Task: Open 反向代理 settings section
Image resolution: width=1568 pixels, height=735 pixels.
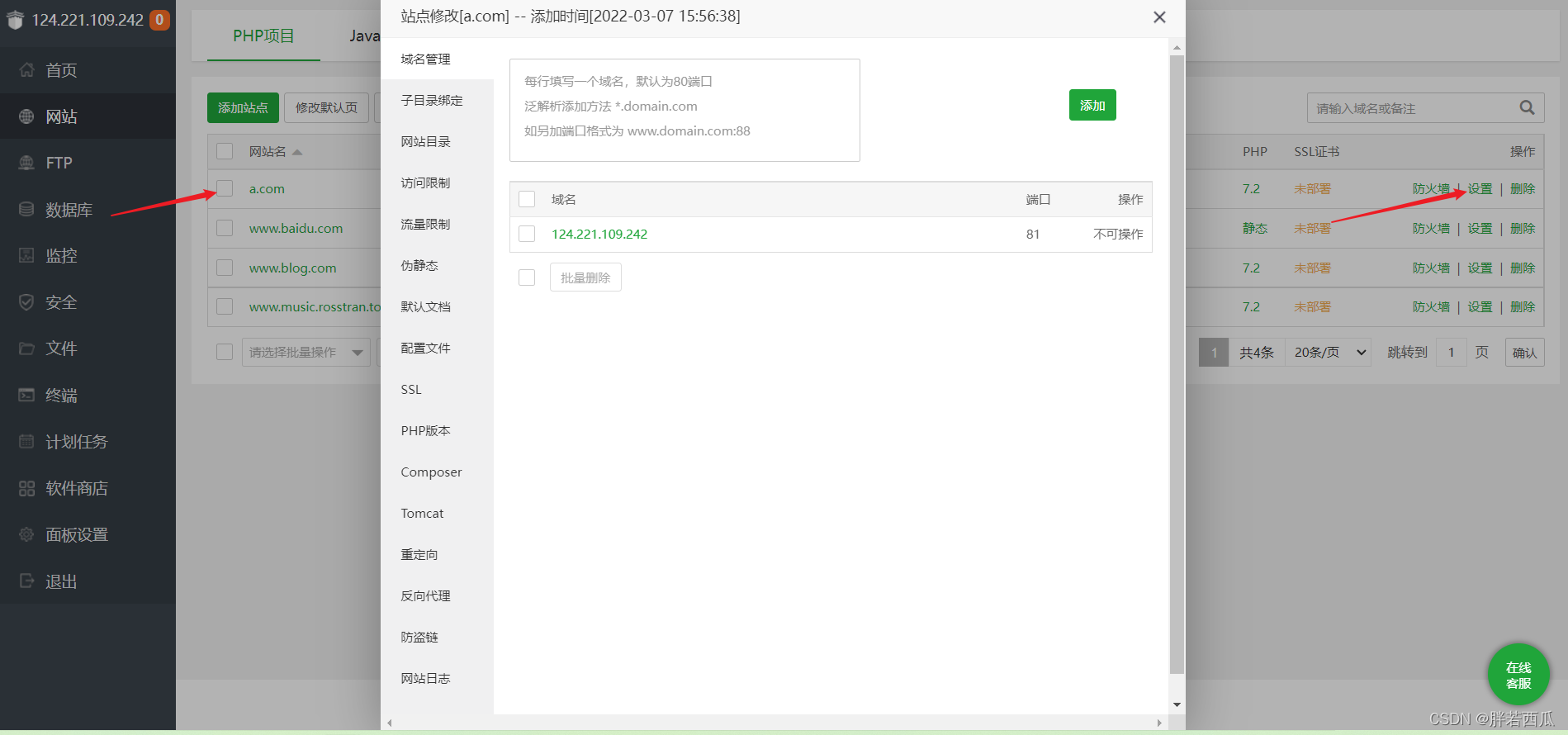Action: click(437, 595)
